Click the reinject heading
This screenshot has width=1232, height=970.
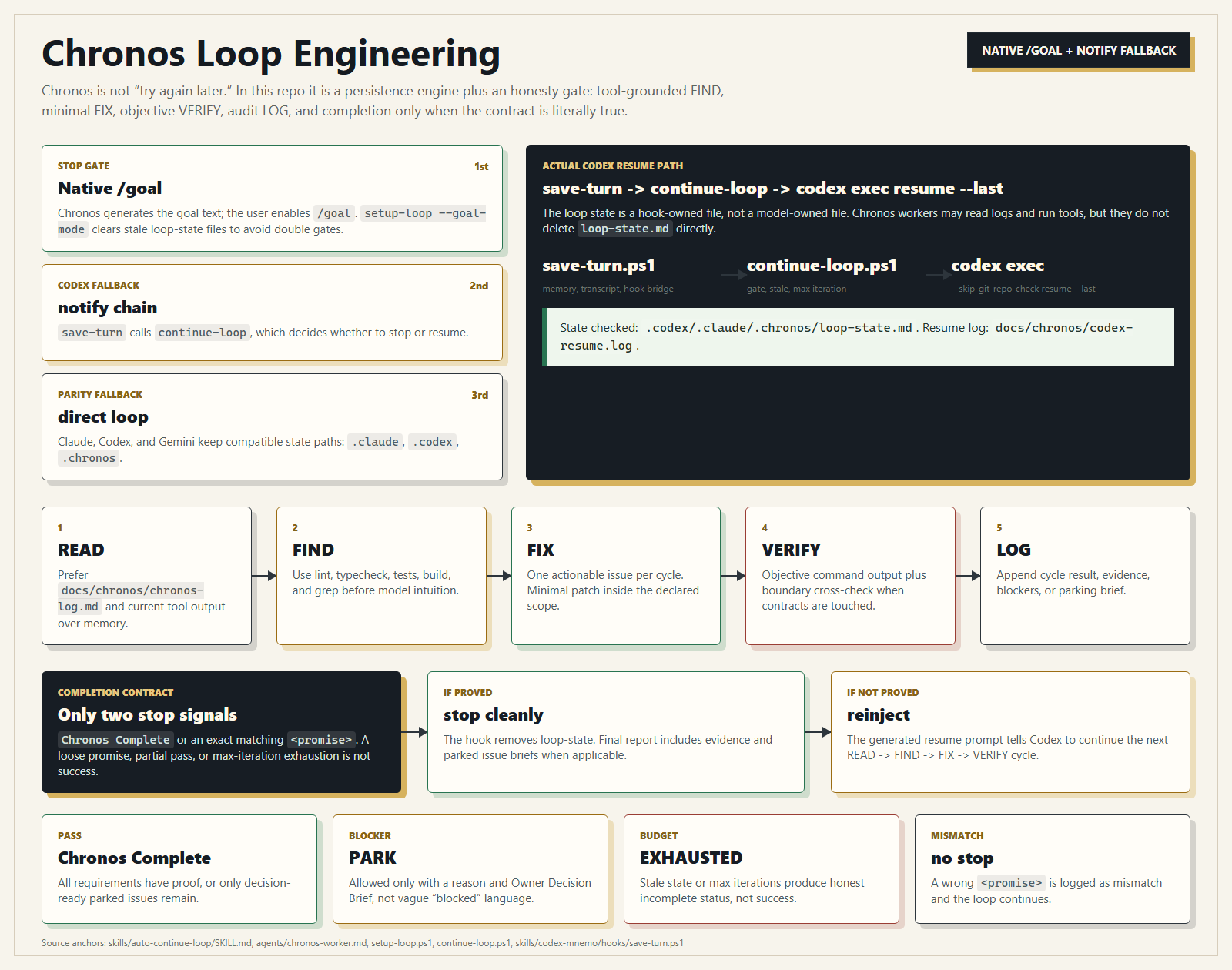coord(878,715)
